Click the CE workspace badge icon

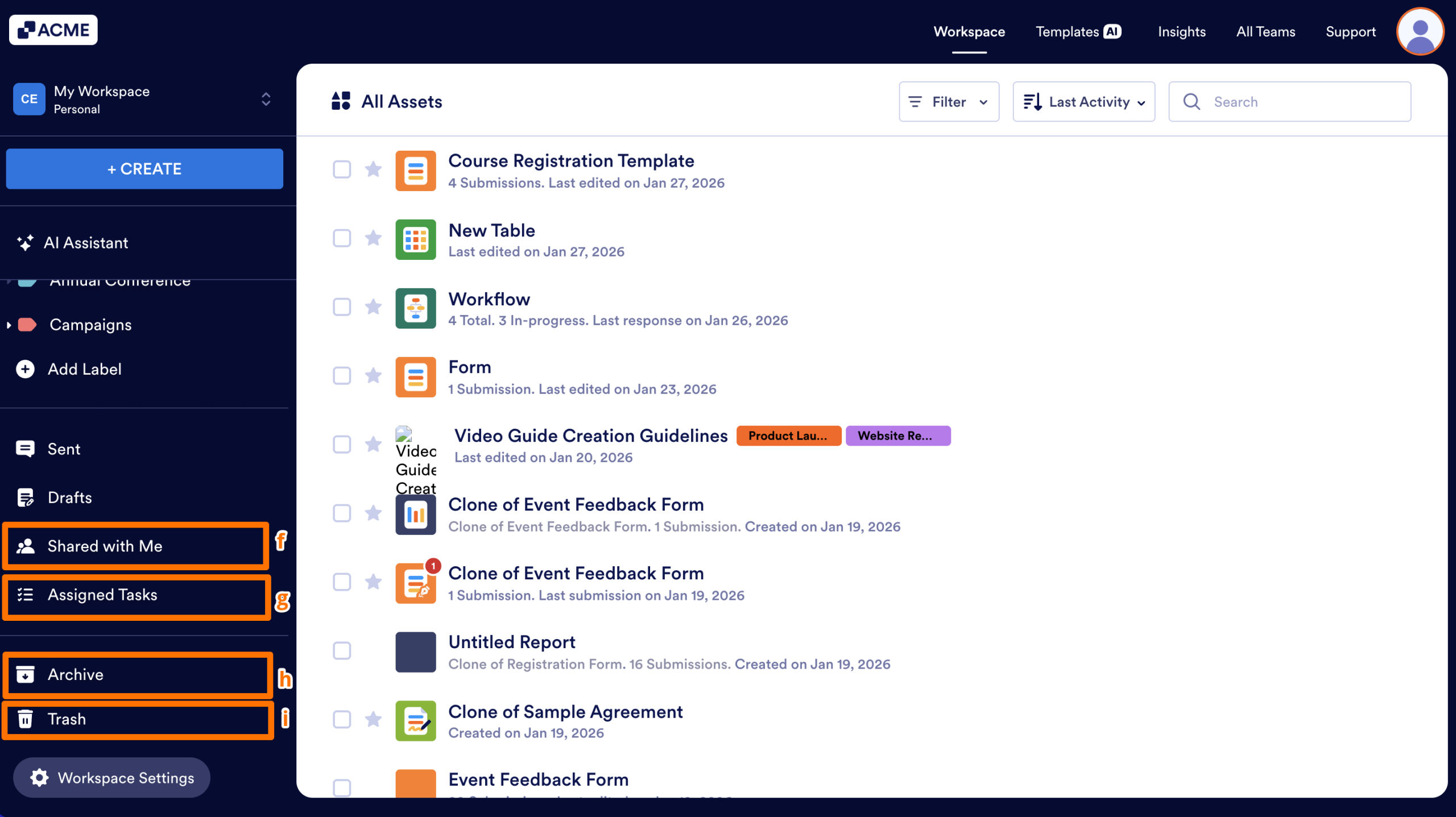click(29, 99)
